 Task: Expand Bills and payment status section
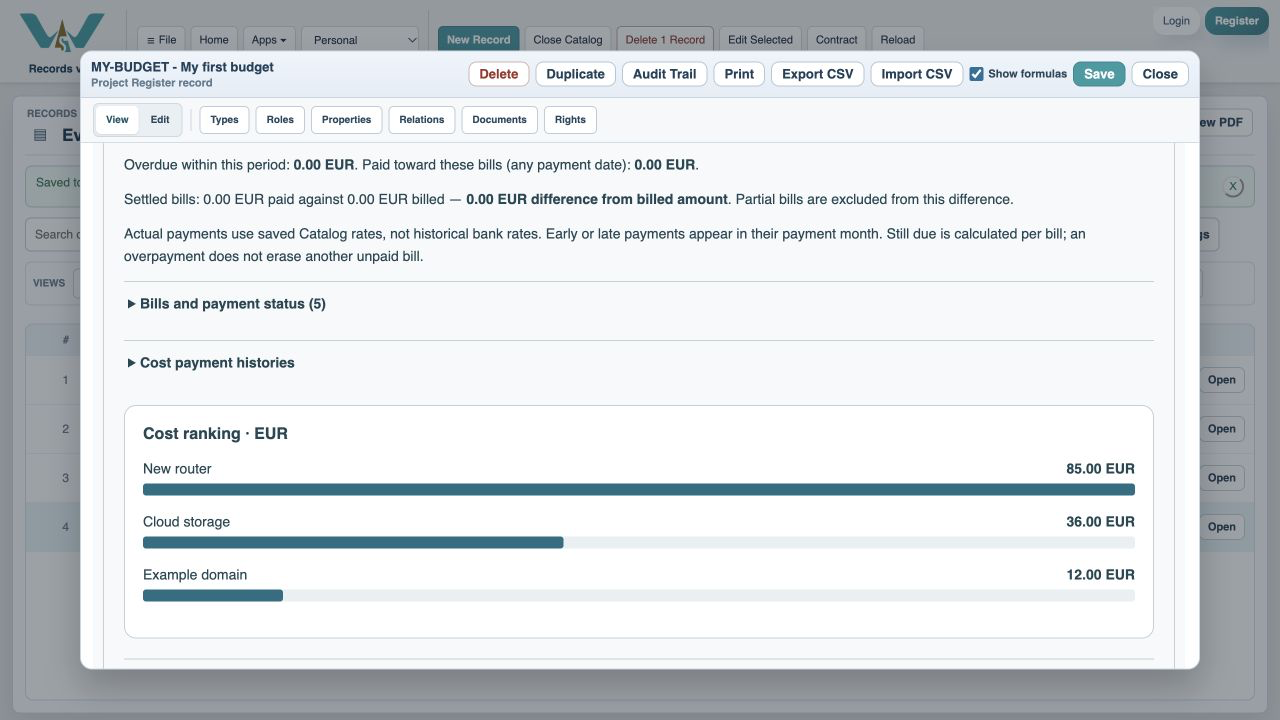click(x=227, y=304)
